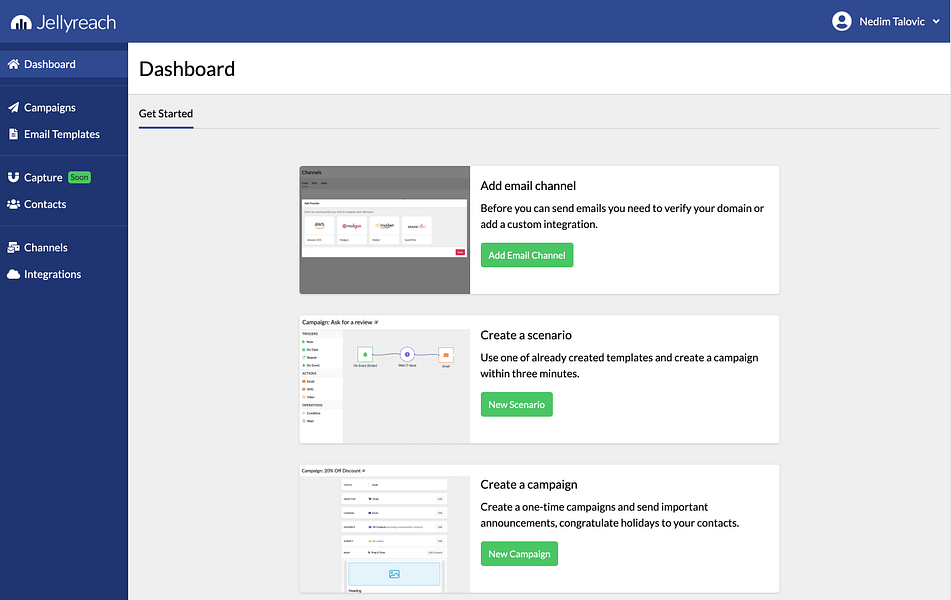This screenshot has width=951, height=600.
Task: Click the Create a scenario heading
Action: [x=526, y=335]
